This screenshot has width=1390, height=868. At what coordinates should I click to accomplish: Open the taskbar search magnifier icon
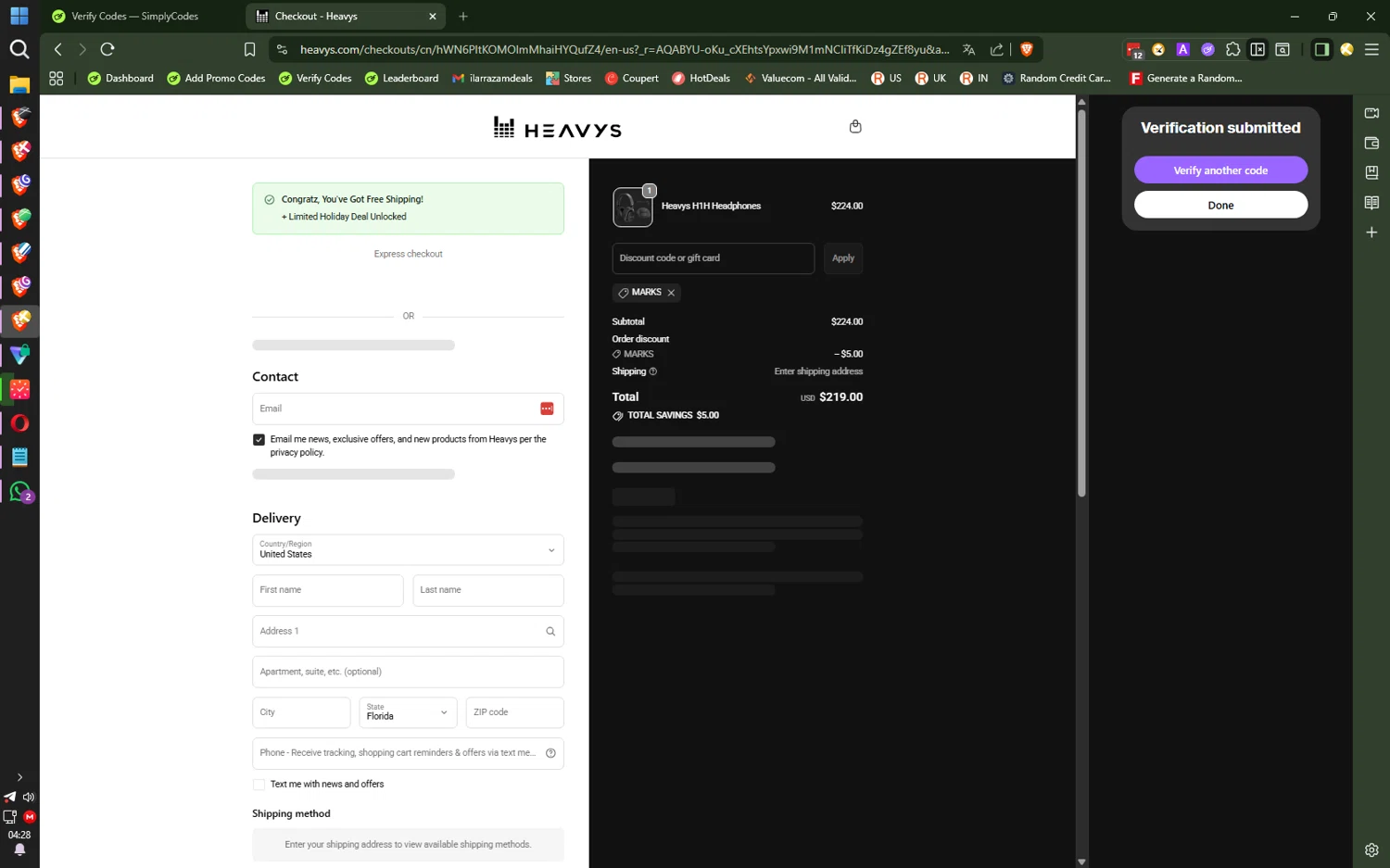pos(19,49)
